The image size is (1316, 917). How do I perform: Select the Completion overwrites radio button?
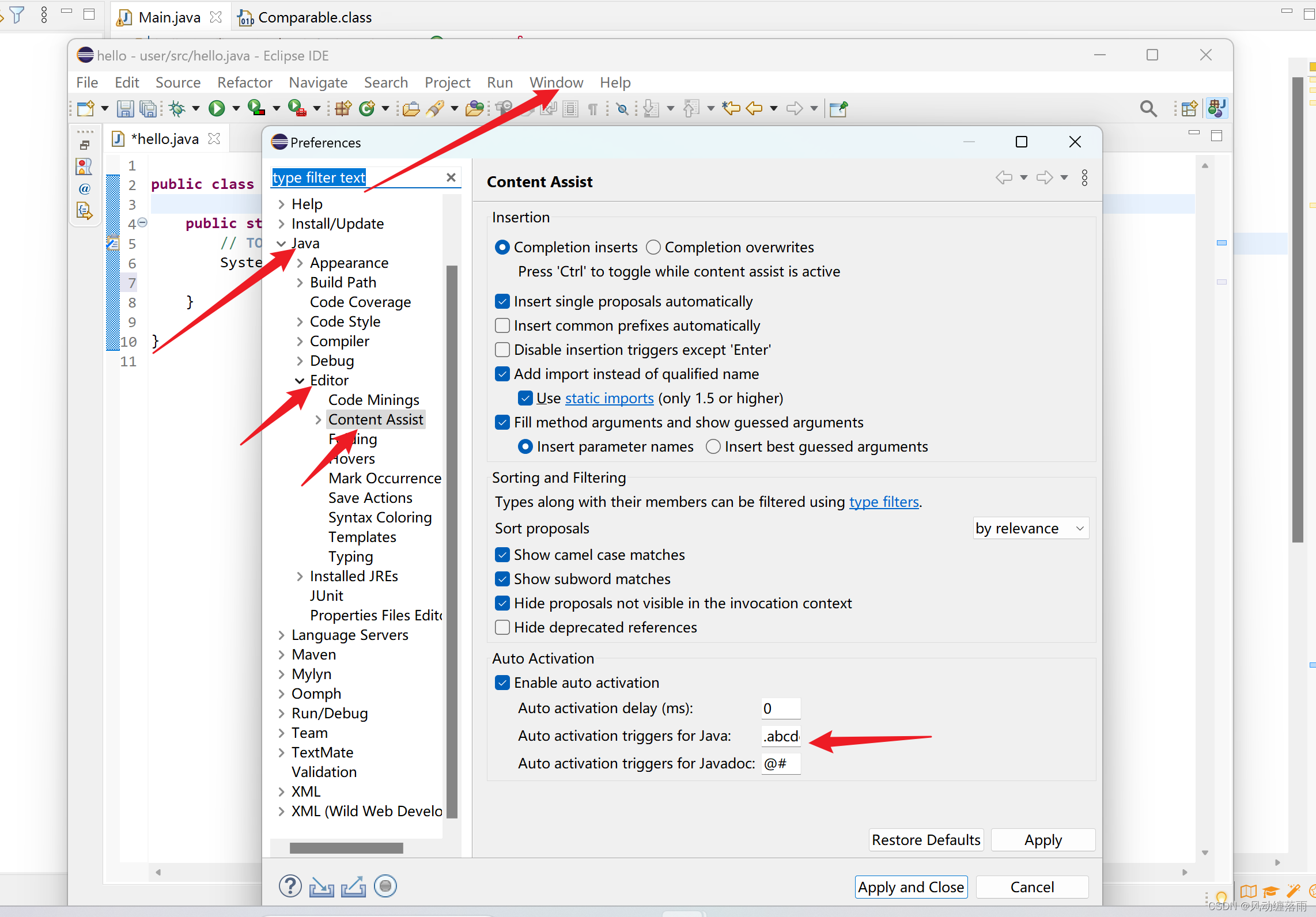coord(653,248)
